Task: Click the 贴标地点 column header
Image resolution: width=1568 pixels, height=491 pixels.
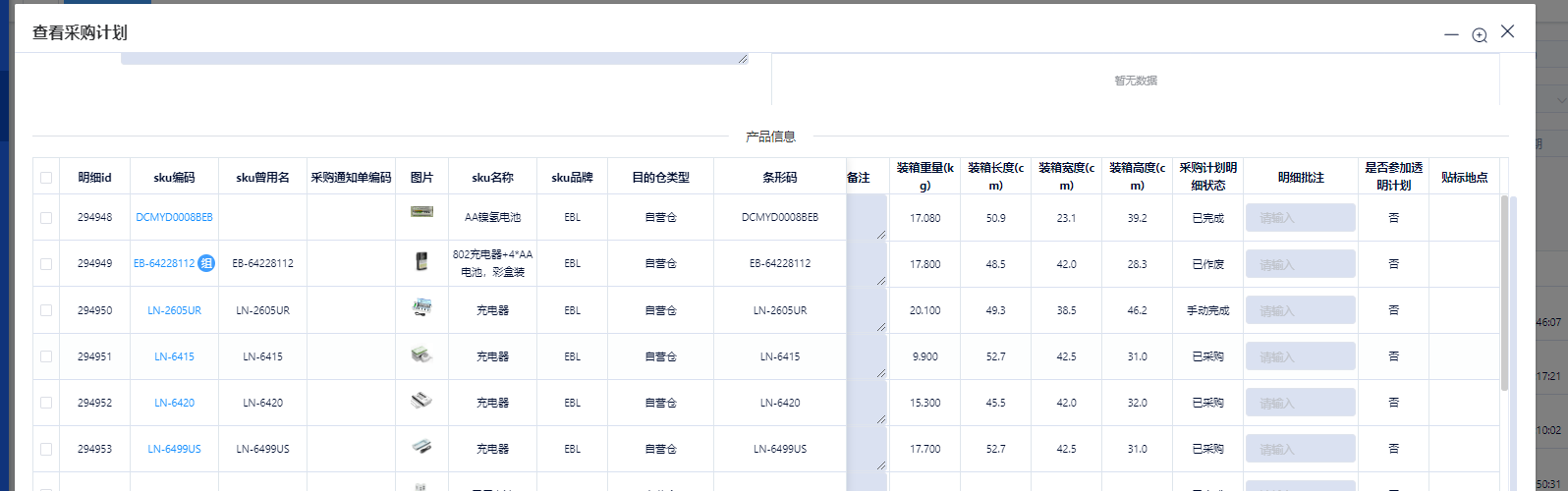Action: pos(1464,178)
